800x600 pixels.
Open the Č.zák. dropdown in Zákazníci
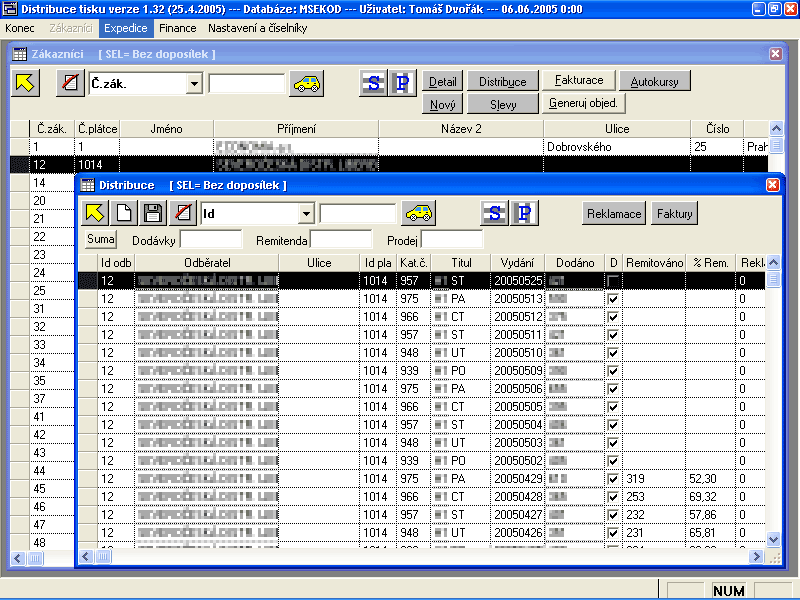(194, 83)
